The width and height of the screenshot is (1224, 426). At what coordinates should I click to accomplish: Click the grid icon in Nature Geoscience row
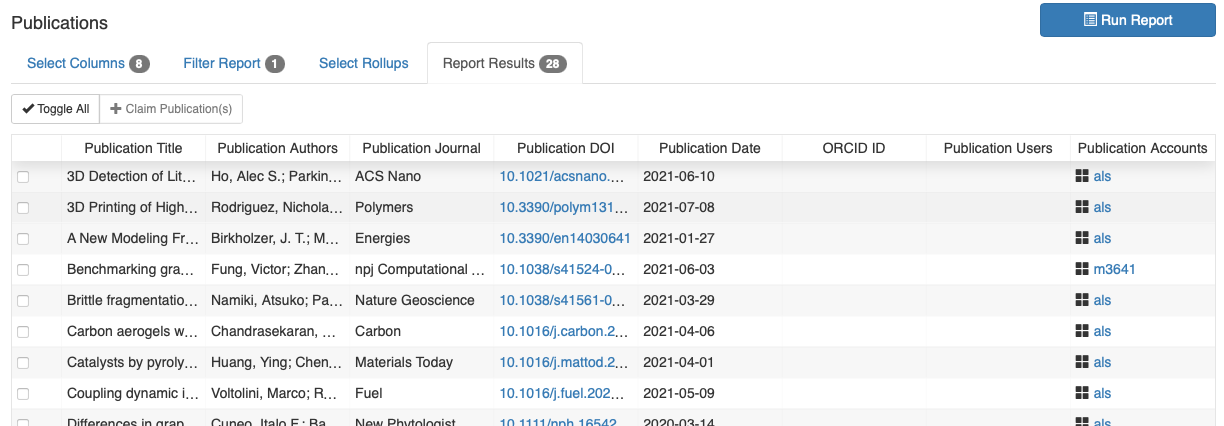pos(1081,300)
